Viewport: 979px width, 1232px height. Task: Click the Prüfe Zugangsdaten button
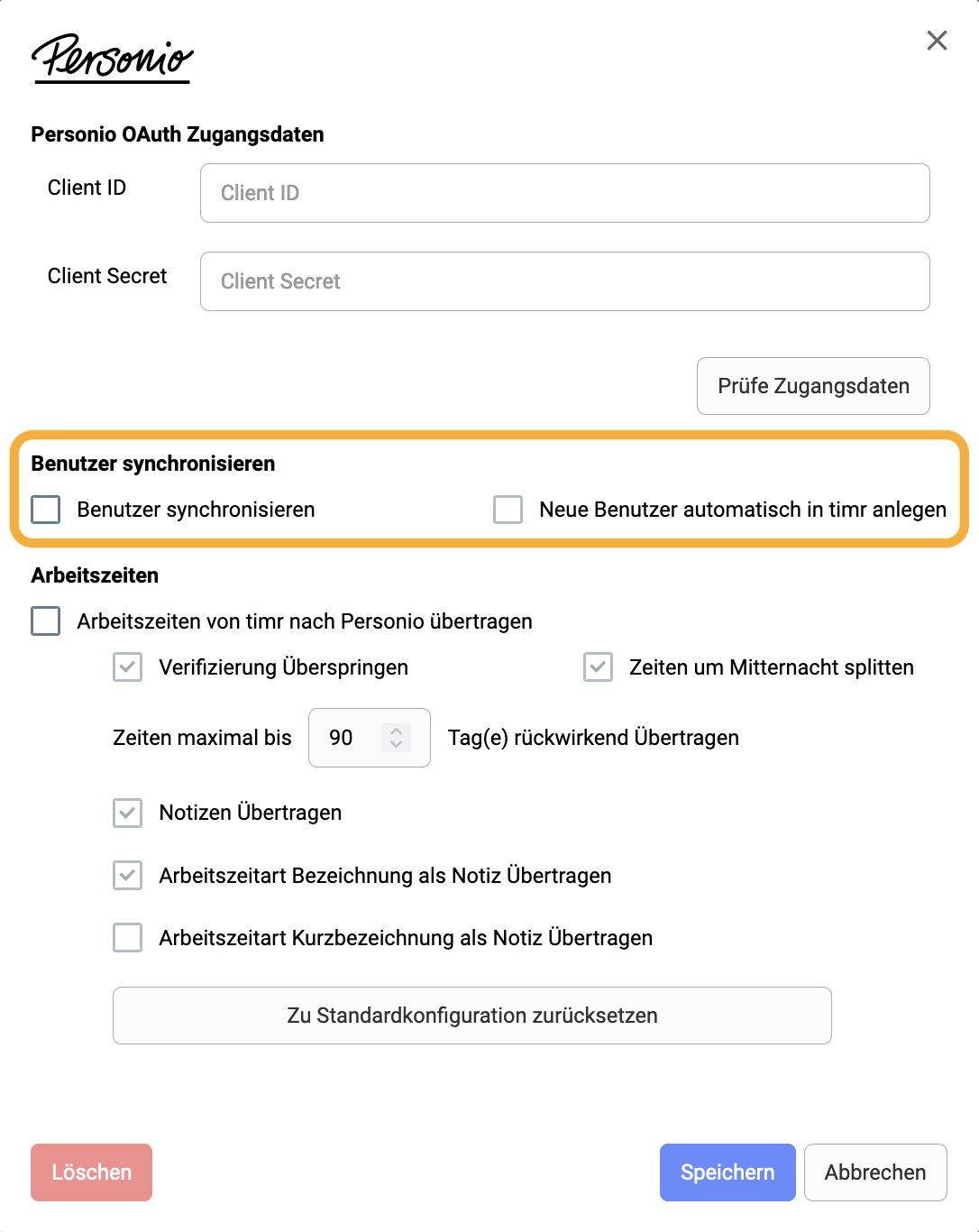(x=813, y=386)
